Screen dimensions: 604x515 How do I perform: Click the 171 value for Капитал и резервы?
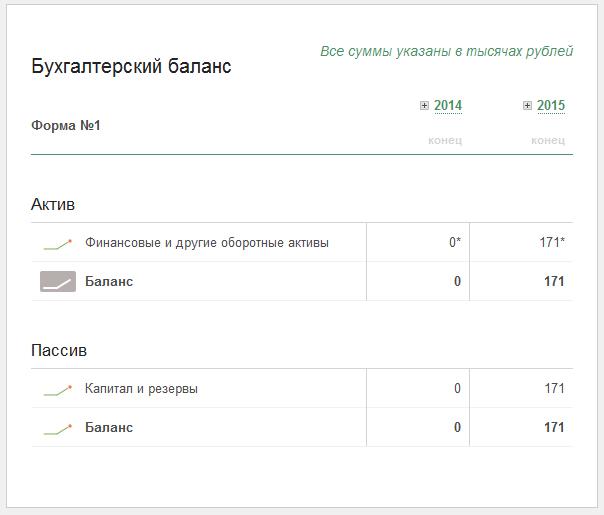coord(555,389)
